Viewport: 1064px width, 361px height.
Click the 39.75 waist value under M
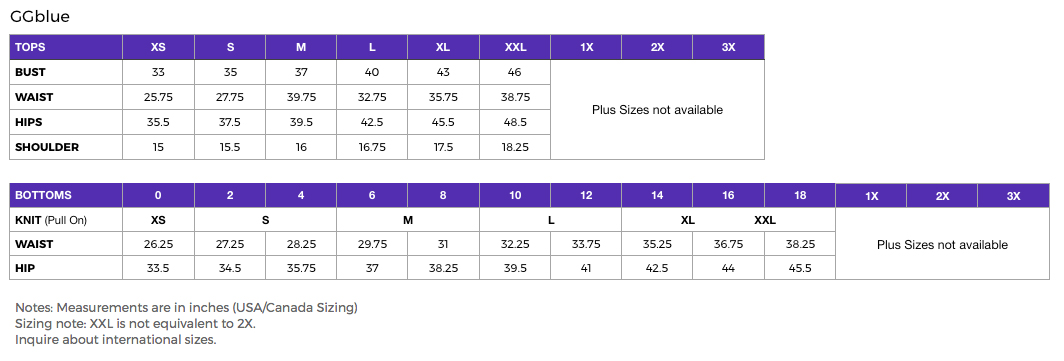coord(301,98)
